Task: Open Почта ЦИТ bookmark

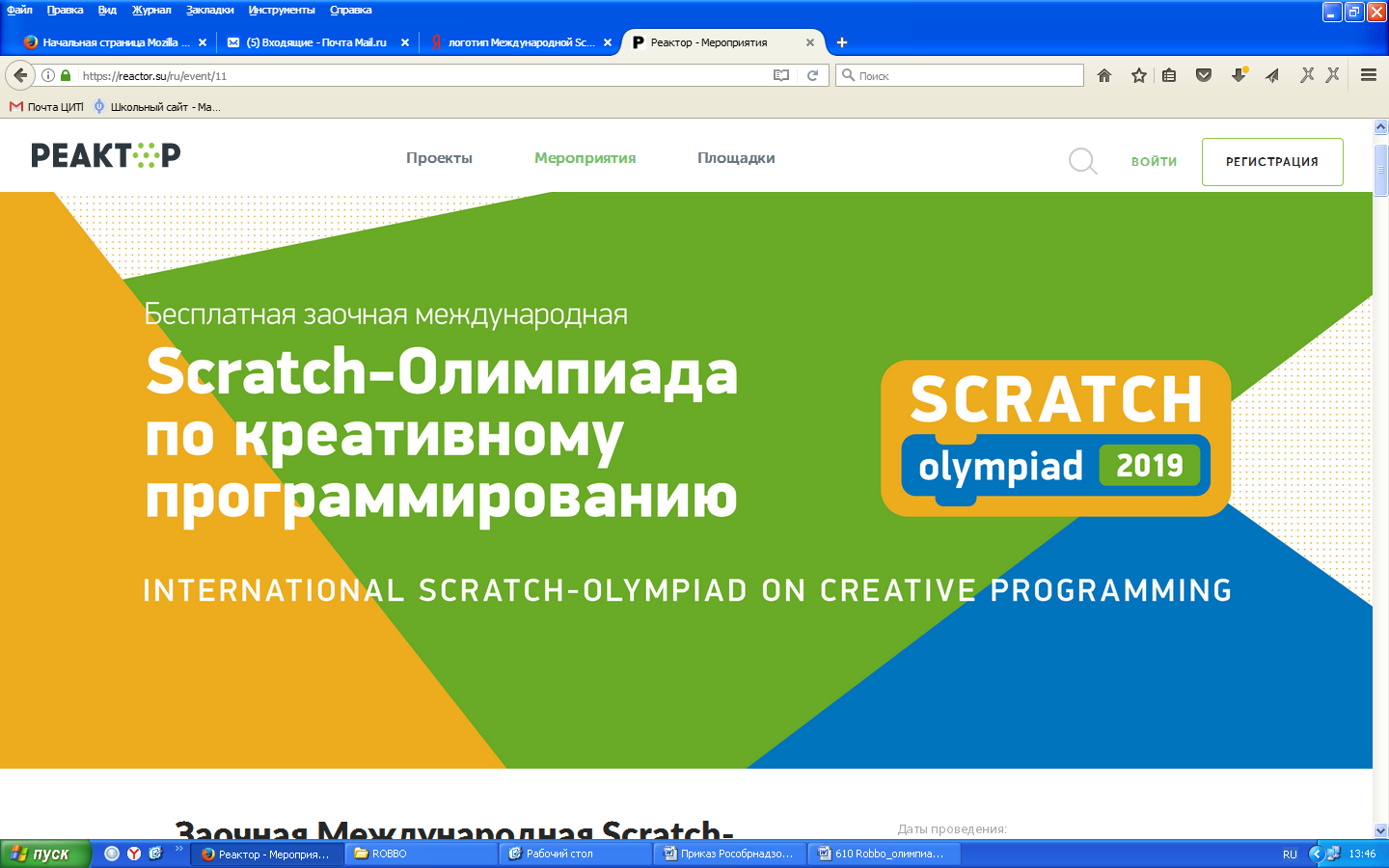Action: pos(46,107)
